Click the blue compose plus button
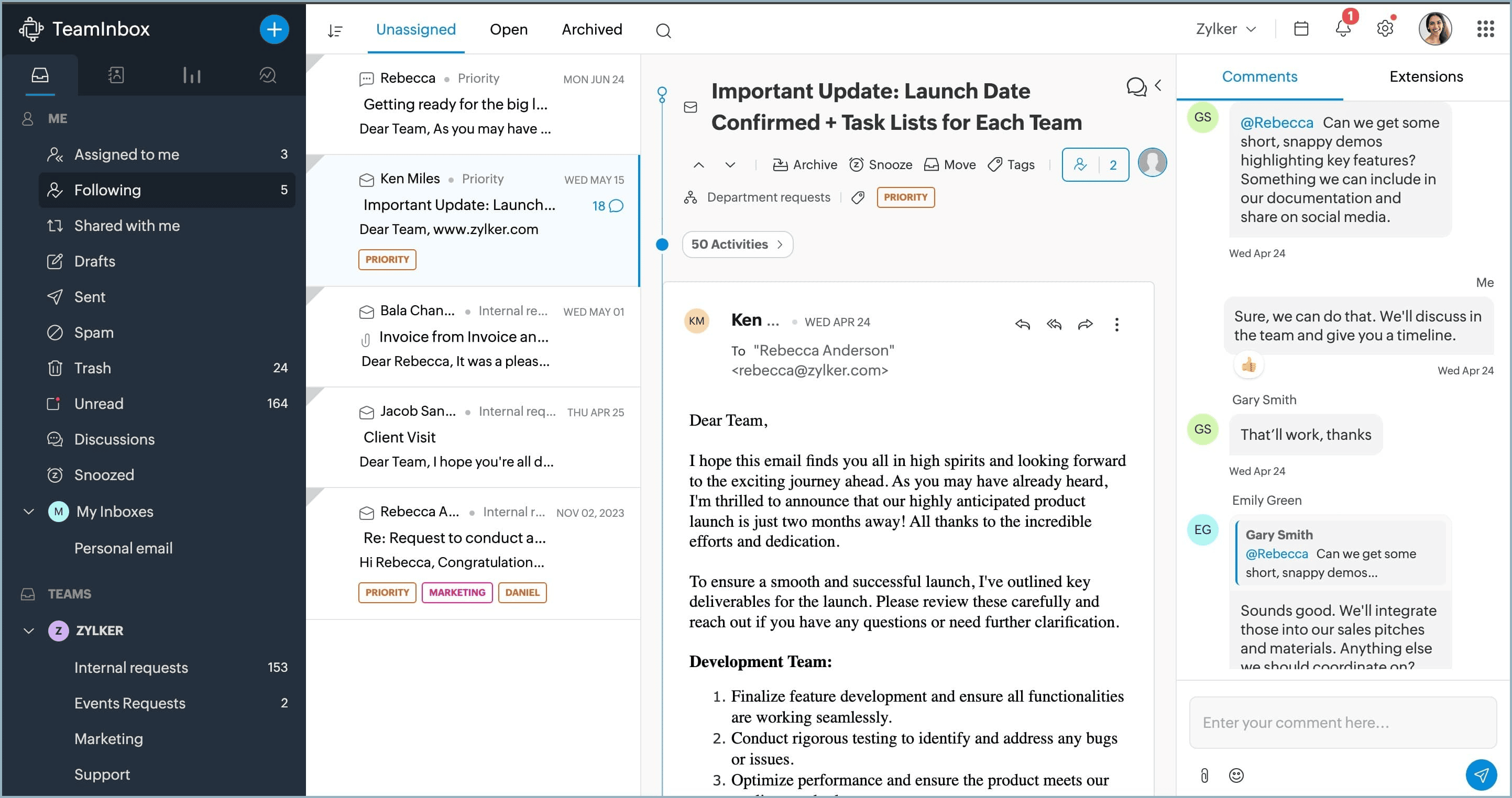 tap(274, 29)
